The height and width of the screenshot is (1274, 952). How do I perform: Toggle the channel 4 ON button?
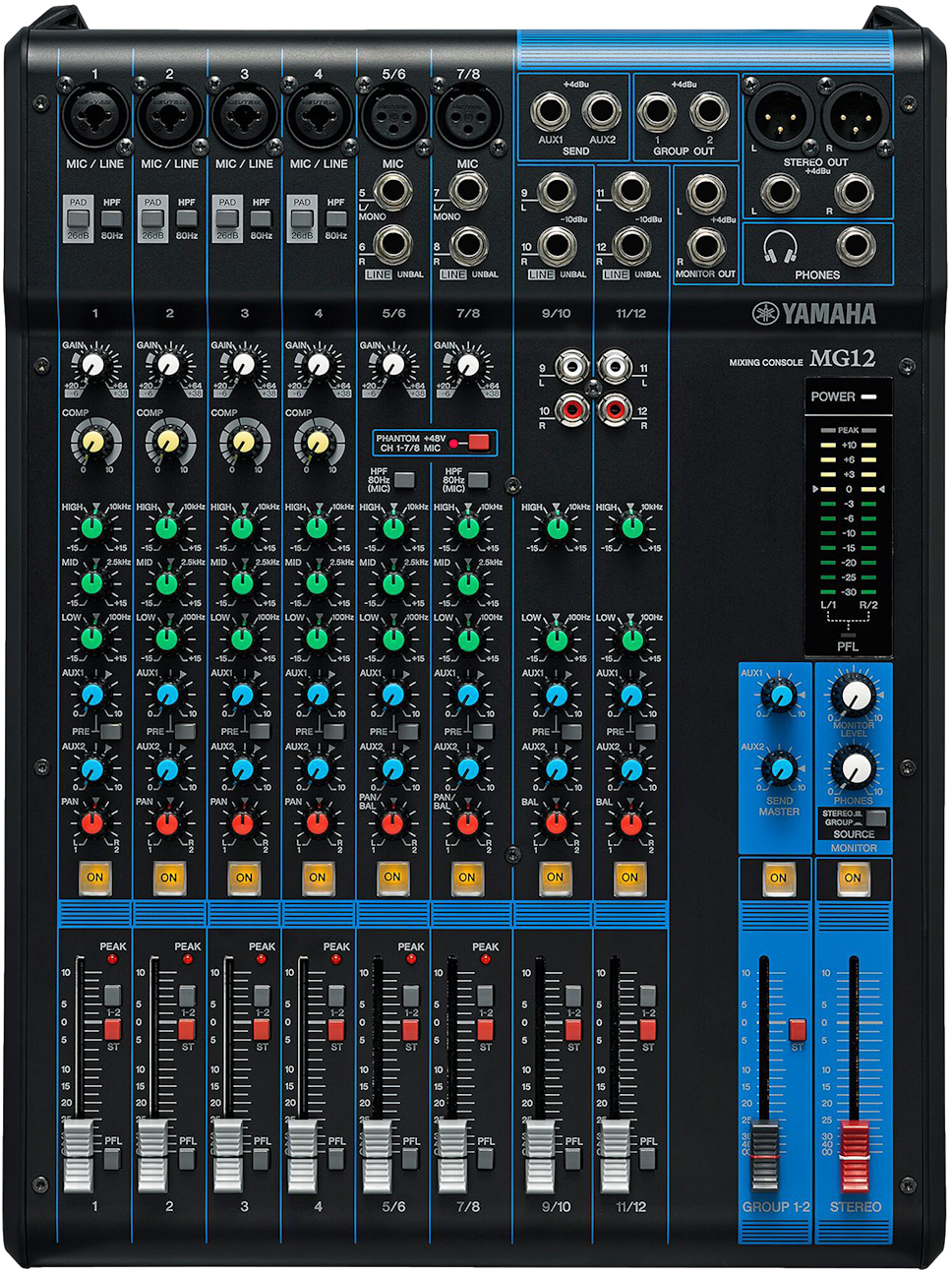pyautogui.click(x=318, y=877)
